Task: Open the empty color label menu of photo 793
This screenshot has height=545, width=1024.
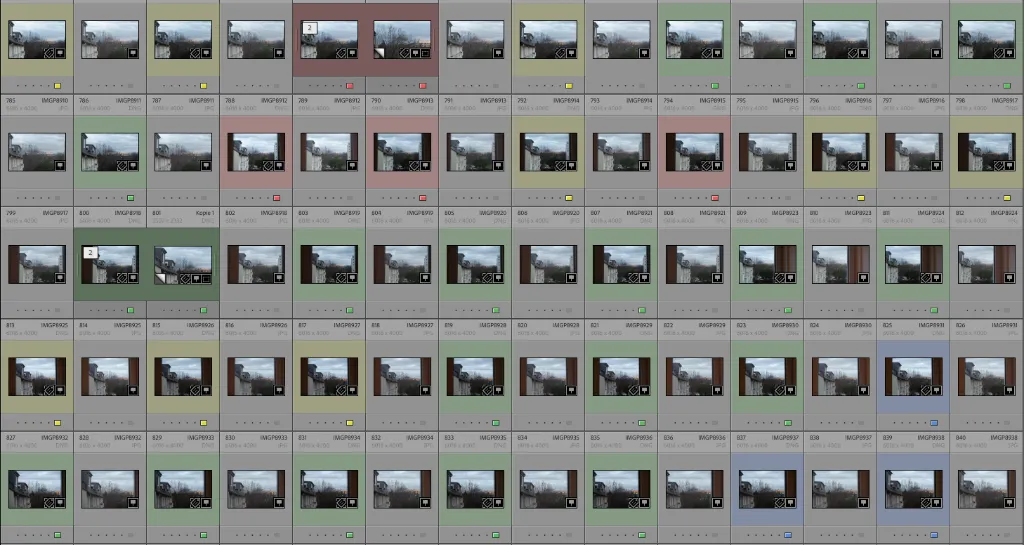Action: pos(643,198)
